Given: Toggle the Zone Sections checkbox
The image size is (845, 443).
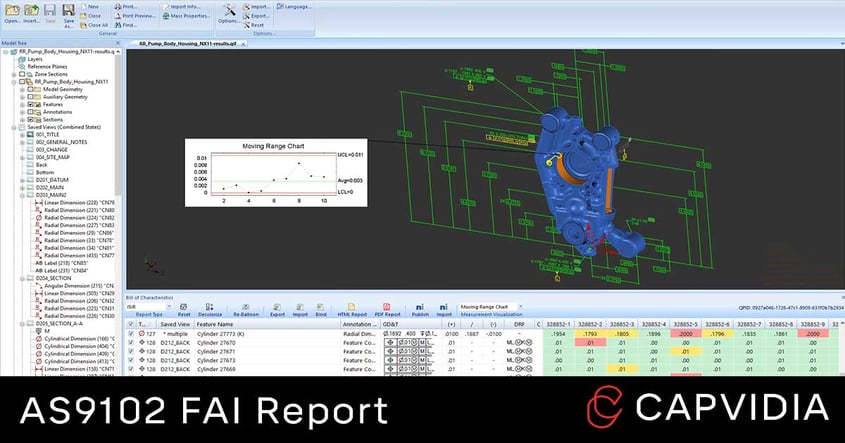Looking at the screenshot, I should click(22, 74).
